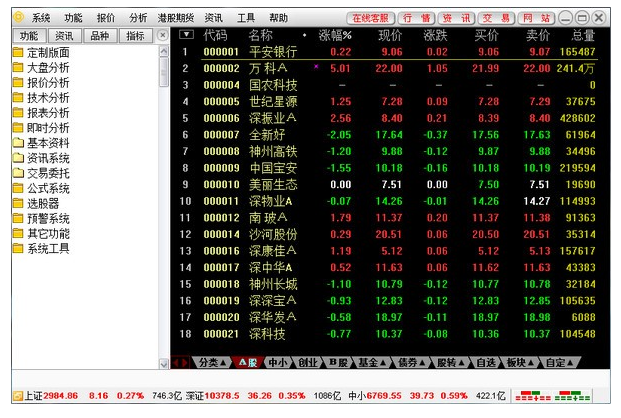
Task: Open the 即时分析 folder icon
Action: [x=18, y=128]
